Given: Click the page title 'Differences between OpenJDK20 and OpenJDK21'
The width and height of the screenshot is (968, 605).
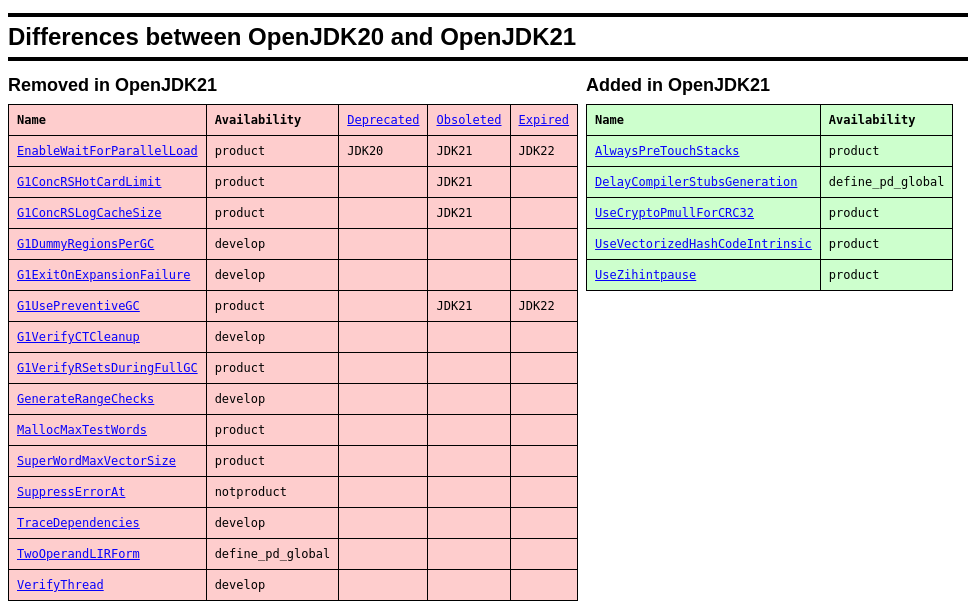Looking at the screenshot, I should tap(292, 37).
